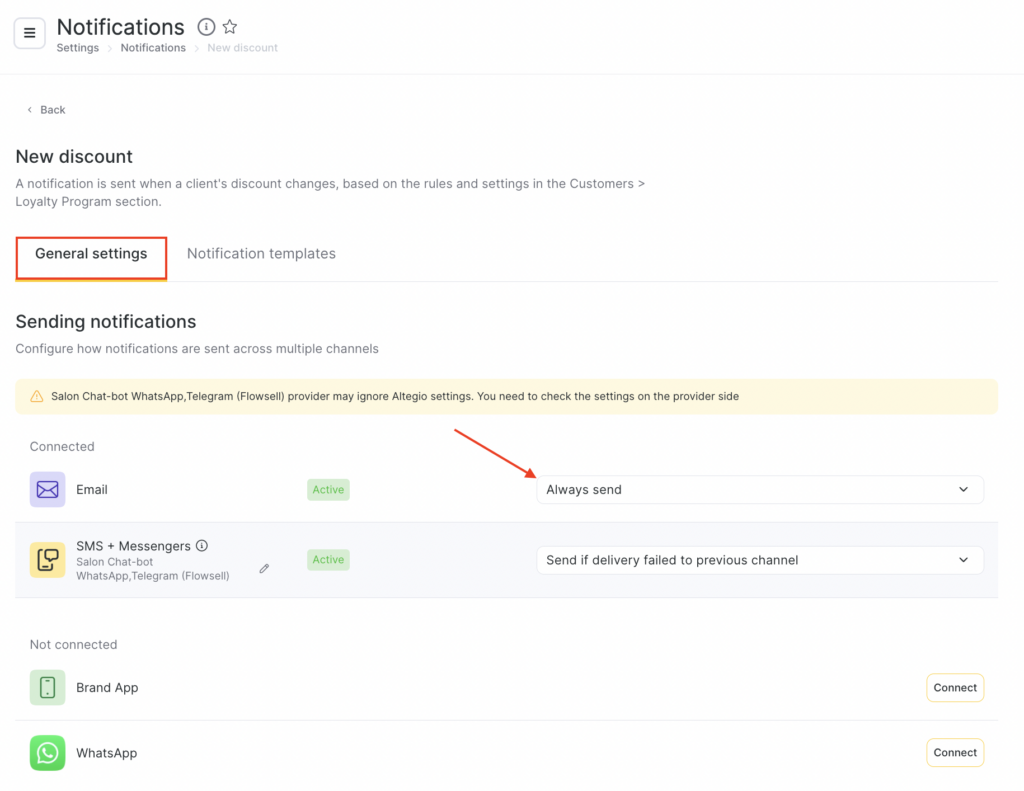
Task: Click the Notifications breadcrumb link
Action: tap(153, 48)
